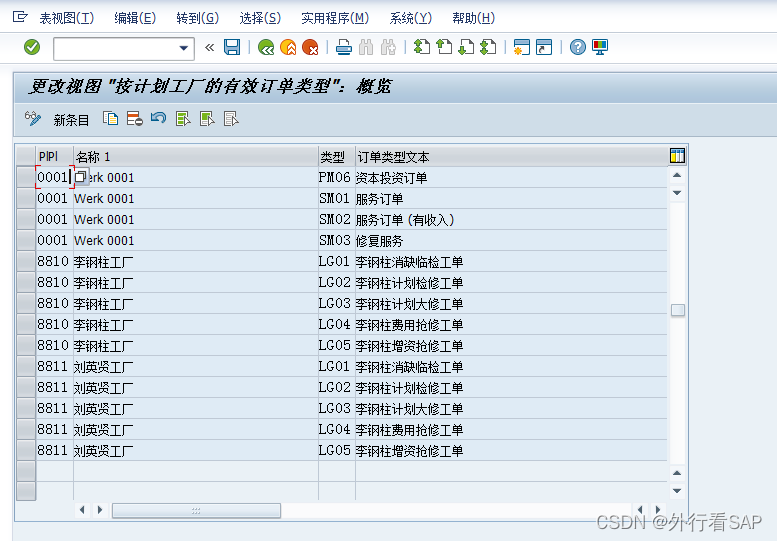Click the Deselect All icon
Viewport: 777px width, 541px height.
pyautogui.click(x=231, y=119)
